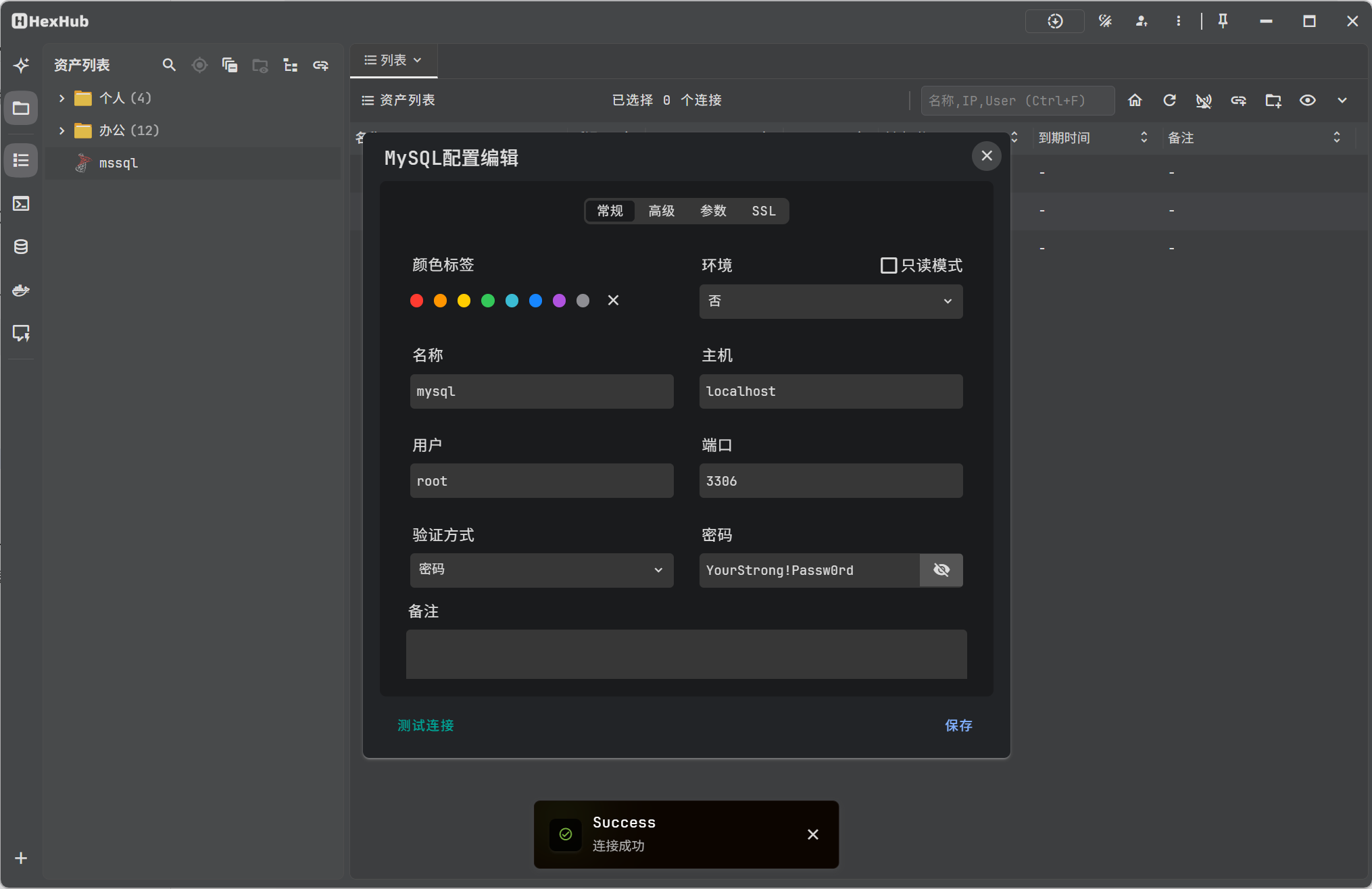Click 测试连接 to test connection
This screenshot has width=1372, height=889.
point(426,726)
